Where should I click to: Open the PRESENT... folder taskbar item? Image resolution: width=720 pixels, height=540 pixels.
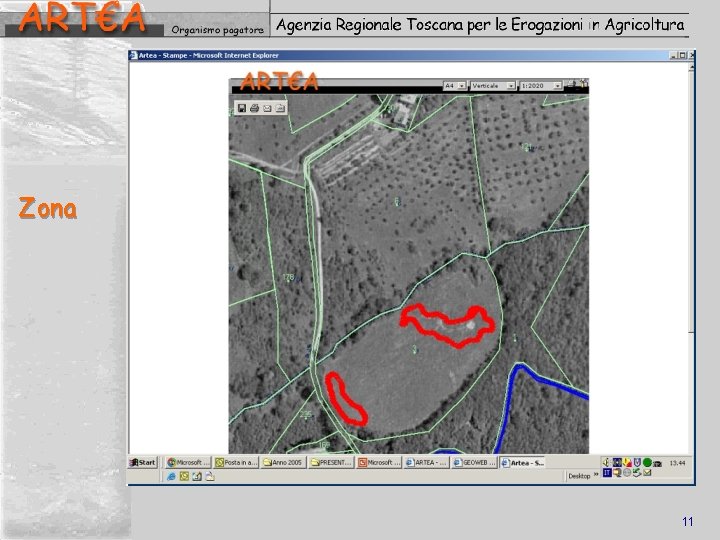coord(331,462)
